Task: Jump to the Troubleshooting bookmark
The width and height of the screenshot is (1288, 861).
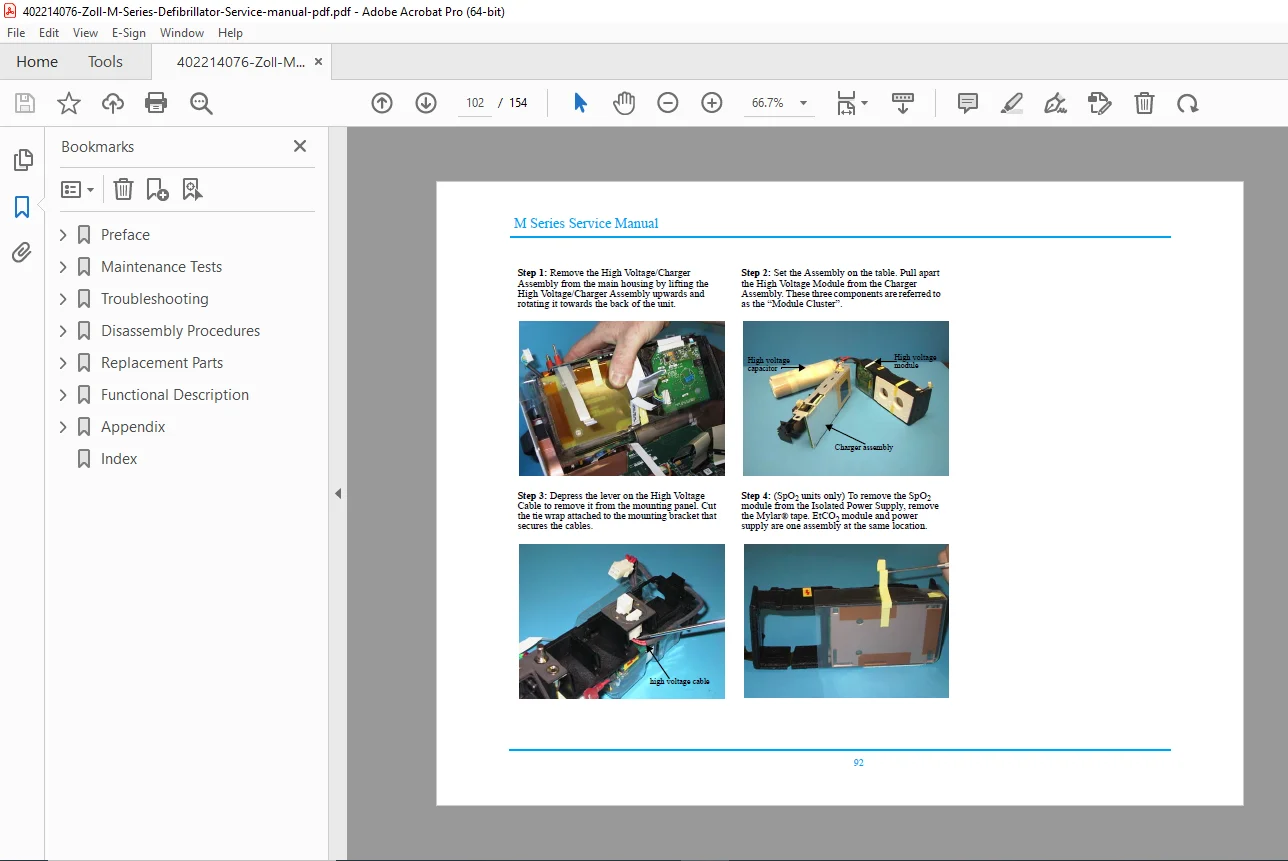Action: (155, 299)
